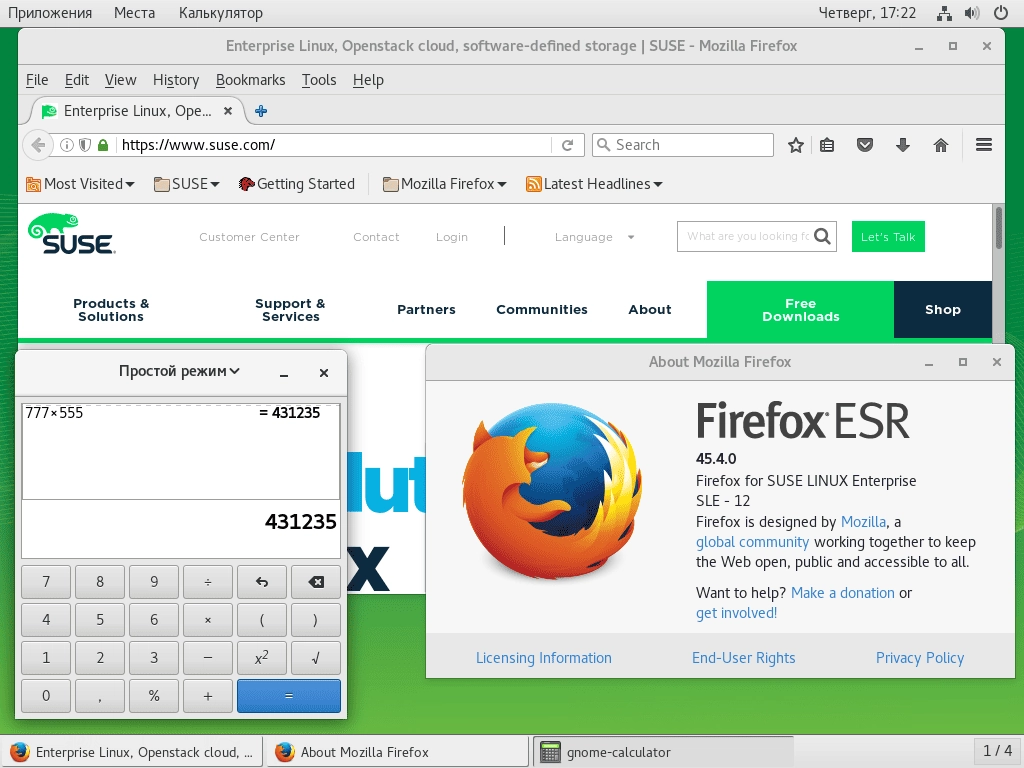The height and width of the screenshot is (768, 1024).
Task: Show your bookmarks list icon
Action: 827,145
